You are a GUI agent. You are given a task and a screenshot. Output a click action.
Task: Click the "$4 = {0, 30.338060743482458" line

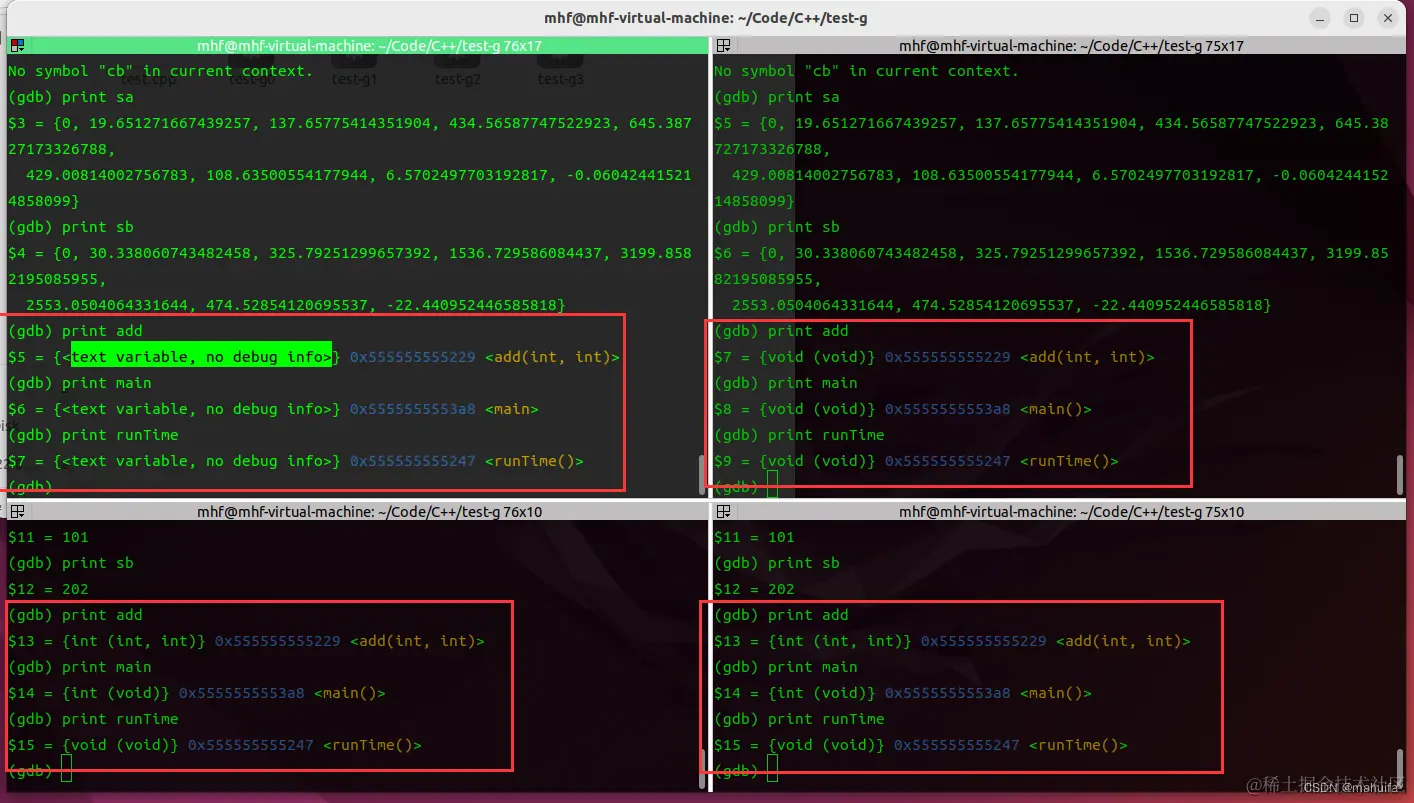tap(350, 253)
